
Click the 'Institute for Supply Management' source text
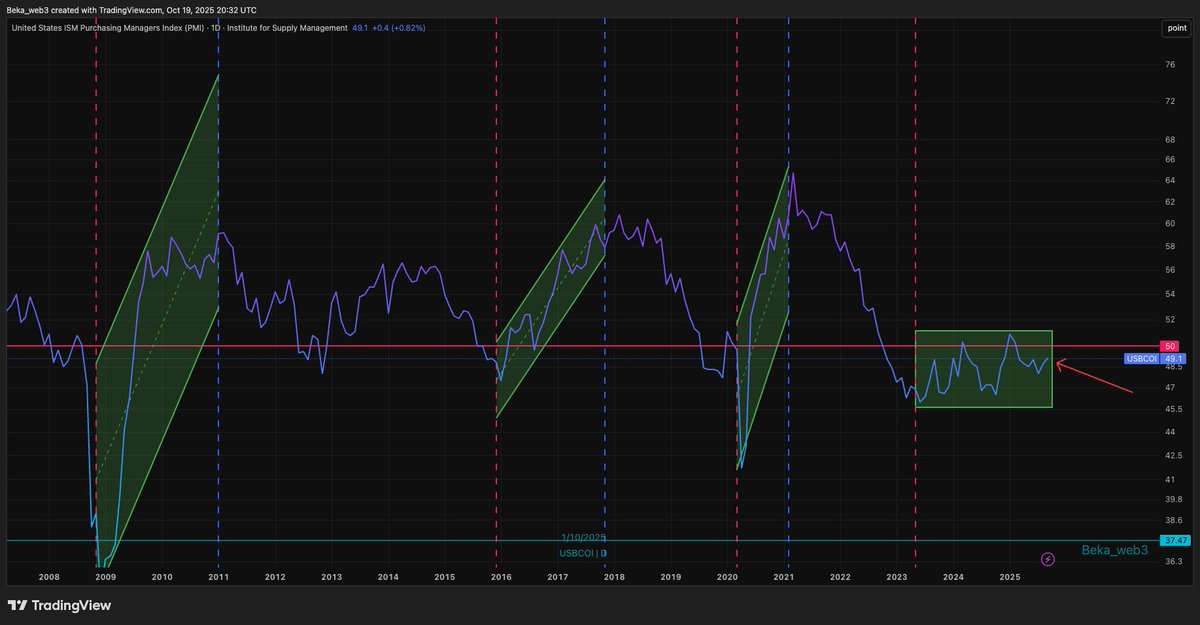[x=288, y=27]
